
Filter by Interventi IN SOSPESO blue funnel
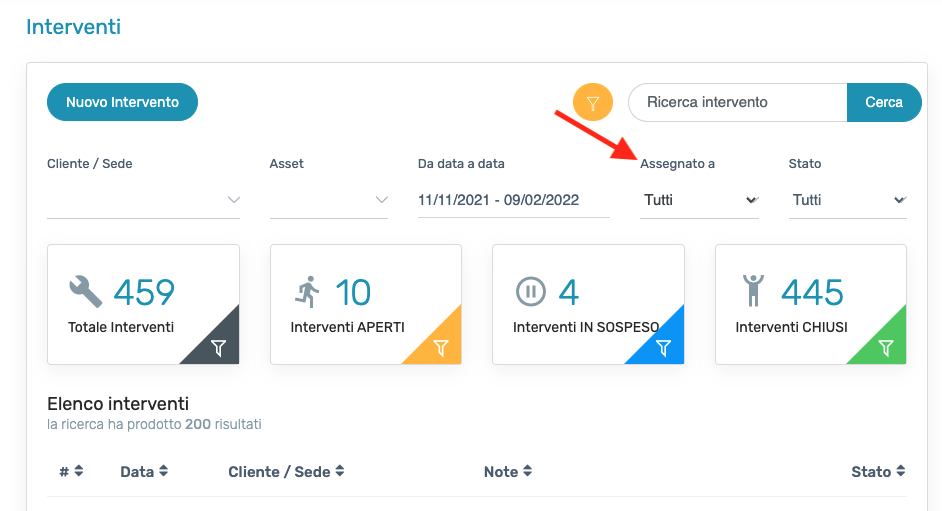(x=663, y=348)
